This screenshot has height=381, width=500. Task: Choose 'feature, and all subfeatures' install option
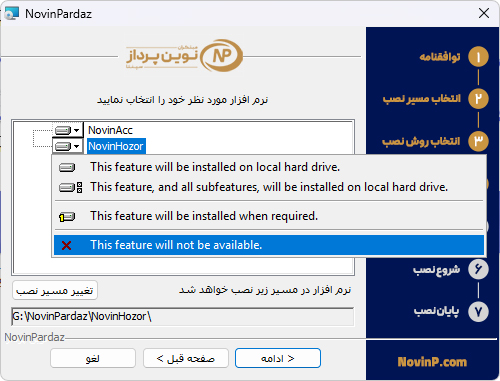tap(269, 187)
